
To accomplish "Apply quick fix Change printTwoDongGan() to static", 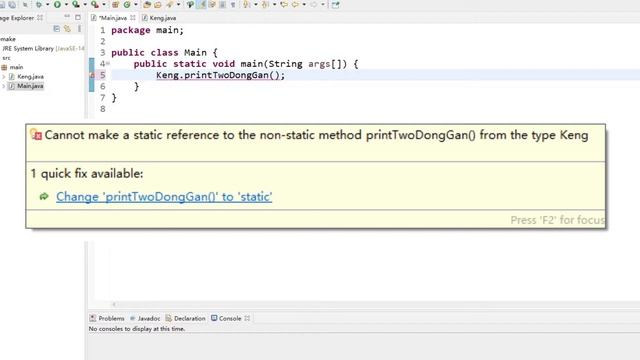I will point(164,197).
